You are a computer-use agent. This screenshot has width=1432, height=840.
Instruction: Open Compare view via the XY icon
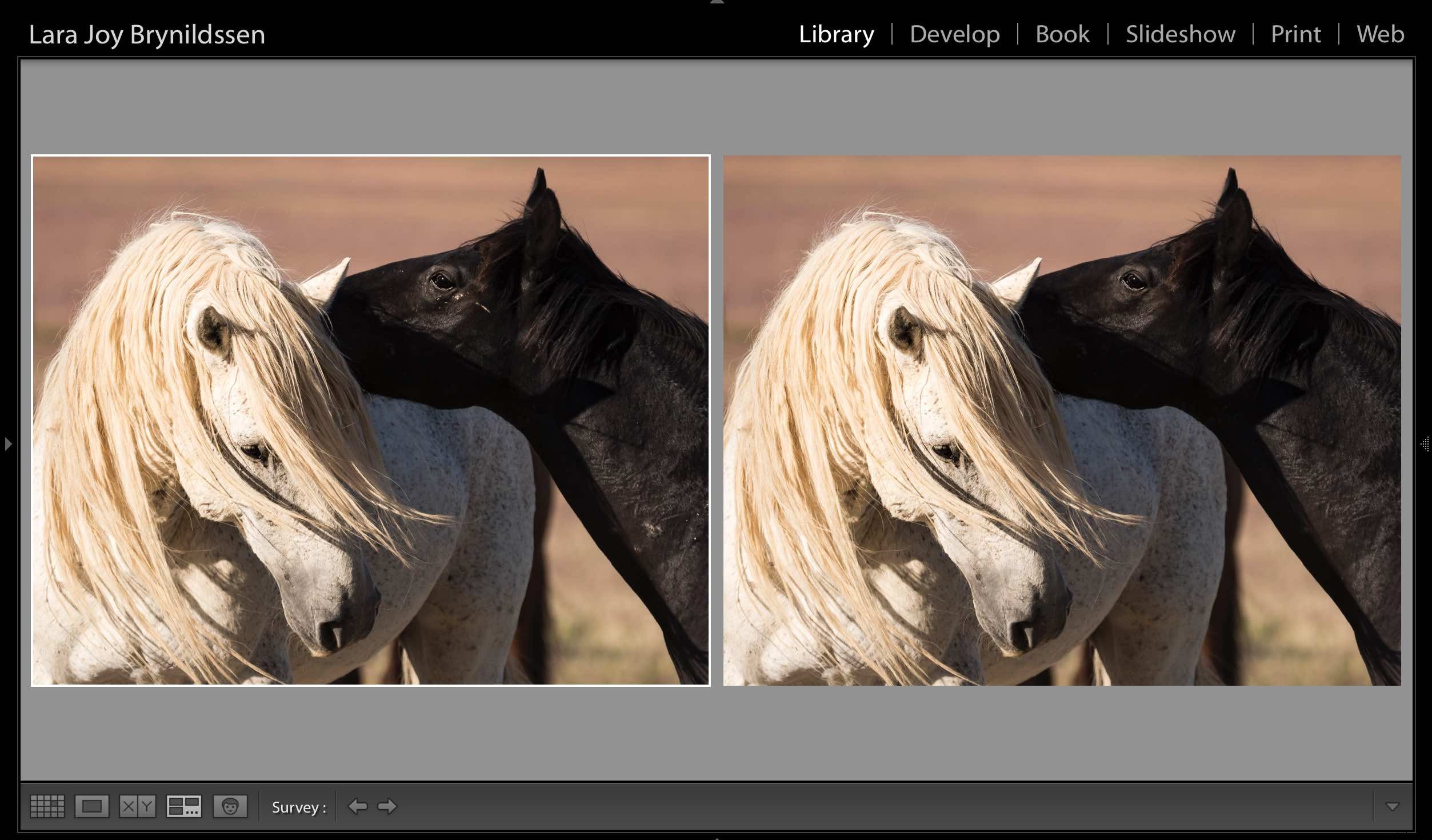tap(137, 806)
